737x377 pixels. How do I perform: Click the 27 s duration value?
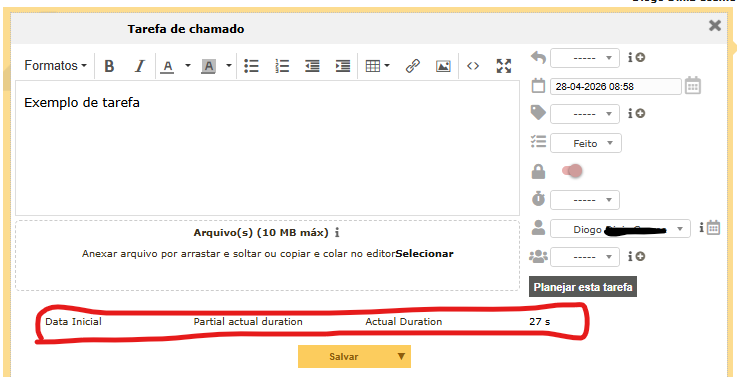pos(540,322)
